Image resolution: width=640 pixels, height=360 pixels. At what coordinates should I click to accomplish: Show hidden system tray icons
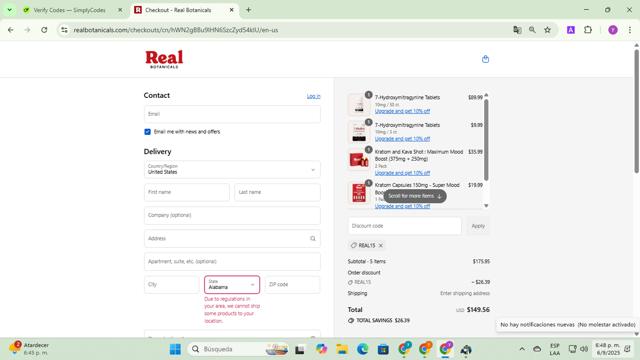(x=522, y=349)
